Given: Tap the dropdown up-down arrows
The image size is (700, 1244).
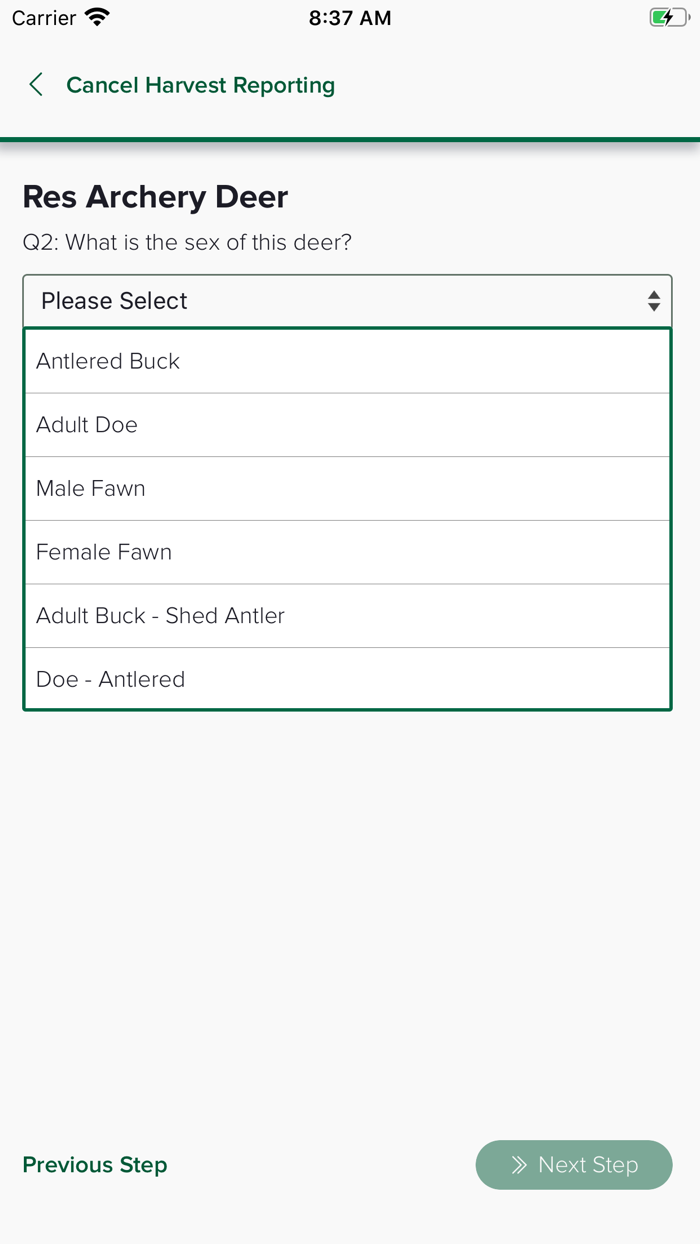Looking at the screenshot, I should click(x=653, y=301).
